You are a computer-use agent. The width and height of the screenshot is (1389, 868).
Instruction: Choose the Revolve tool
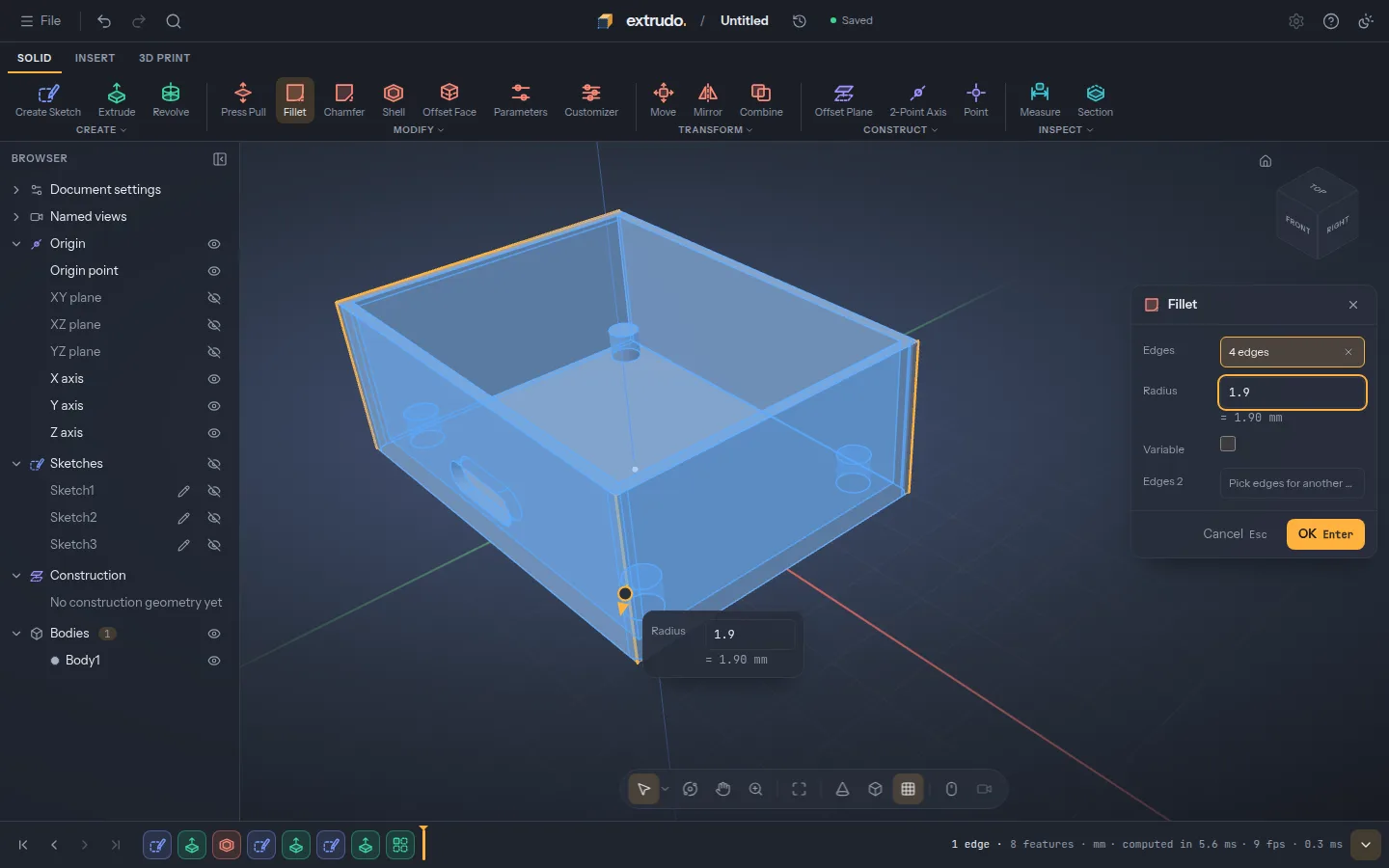[x=171, y=100]
